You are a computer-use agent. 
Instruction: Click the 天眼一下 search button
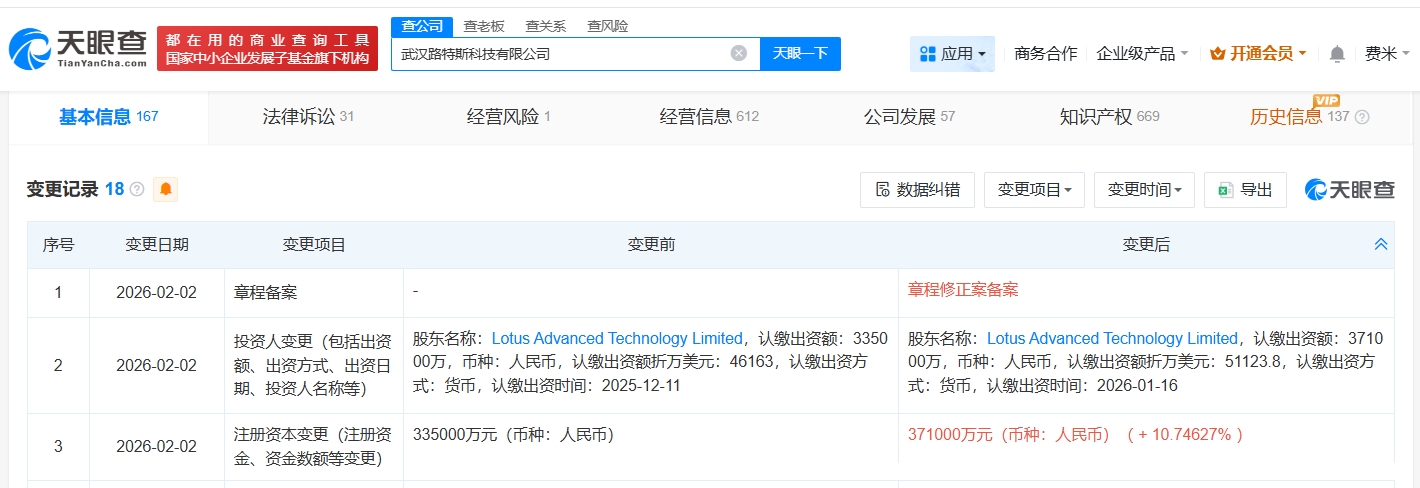(x=800, y=54)
